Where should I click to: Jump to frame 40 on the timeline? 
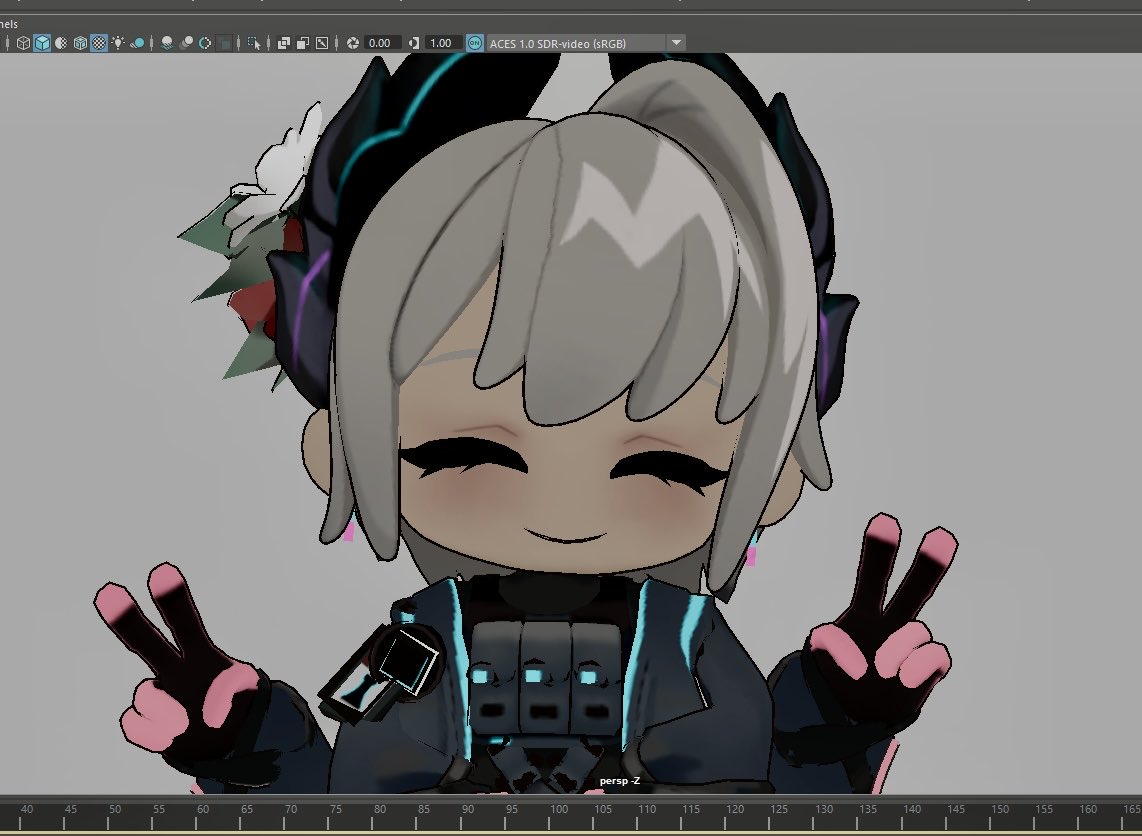27,809
